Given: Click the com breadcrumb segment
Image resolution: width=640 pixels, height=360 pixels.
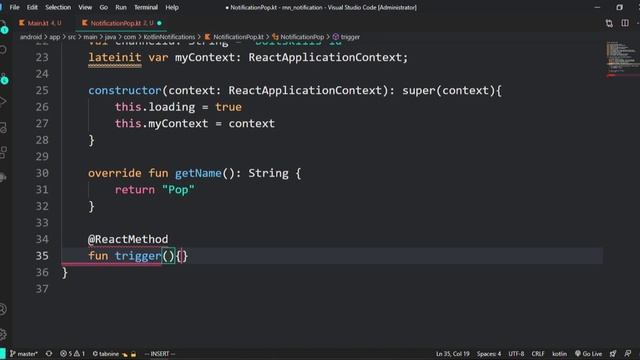Looking at the screenshot, I should pyautogui.click(x=130, y=37).
